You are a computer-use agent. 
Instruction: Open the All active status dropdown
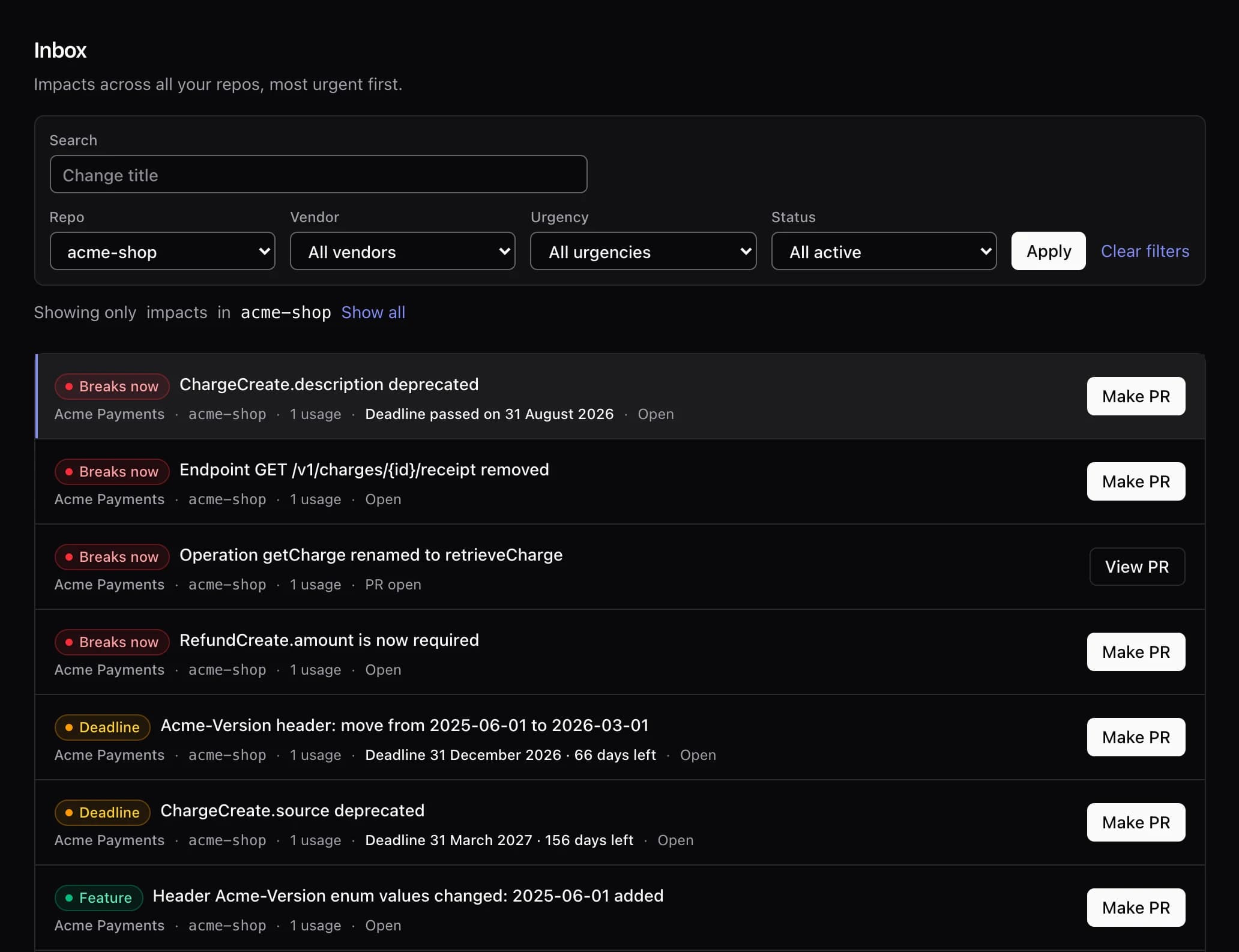tap(884, 251)
